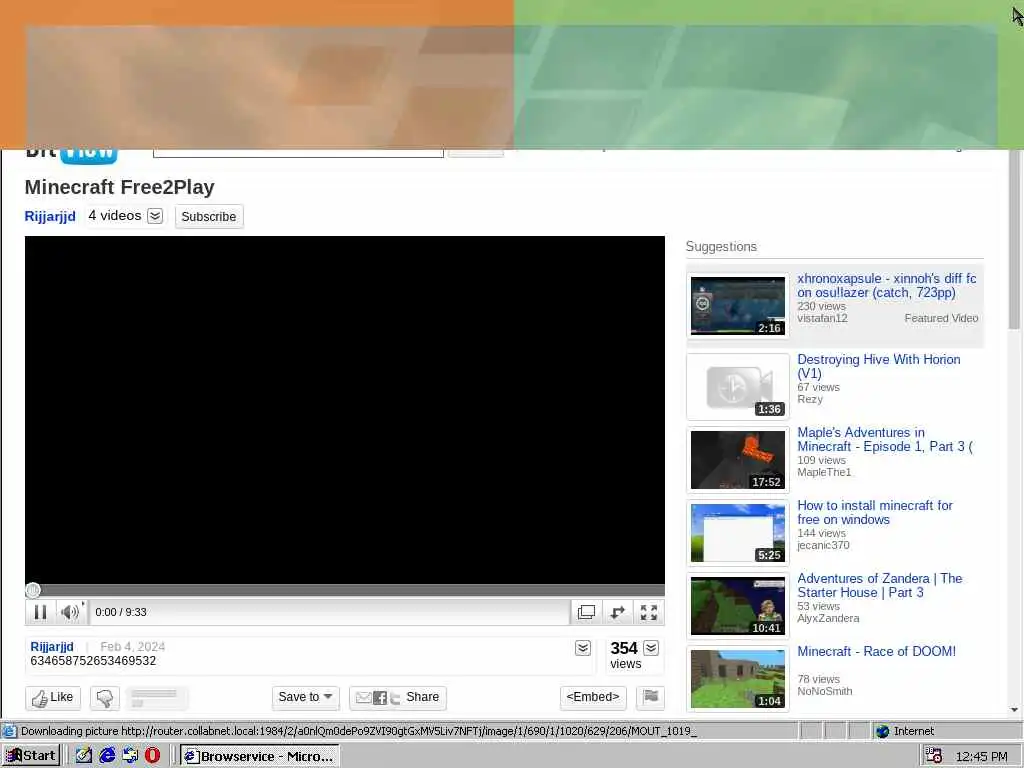
Task: Launch Internet Explorer from quick launch
Action: pyautogui.click(x=107, y=756)
